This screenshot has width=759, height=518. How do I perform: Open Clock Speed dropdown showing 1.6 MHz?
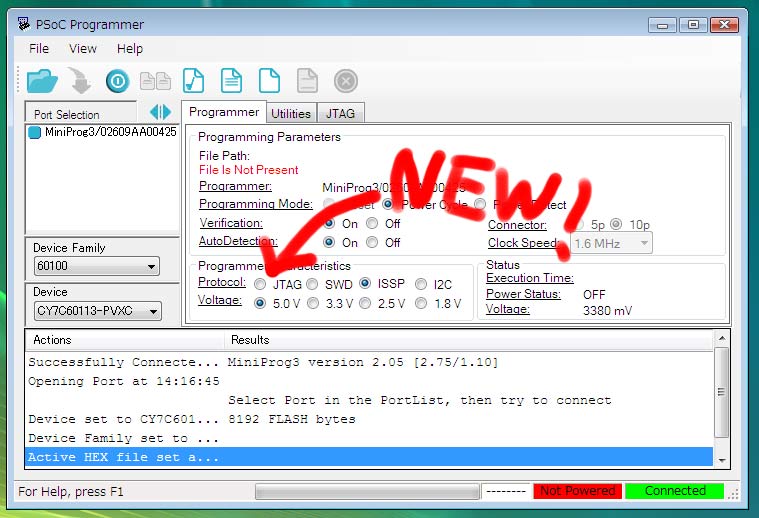611,243
